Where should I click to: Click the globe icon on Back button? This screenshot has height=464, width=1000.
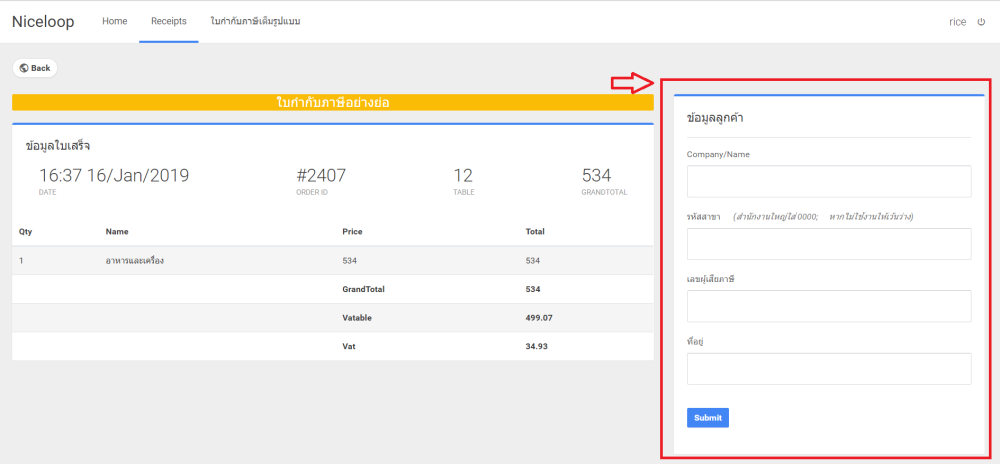point(24,68)
